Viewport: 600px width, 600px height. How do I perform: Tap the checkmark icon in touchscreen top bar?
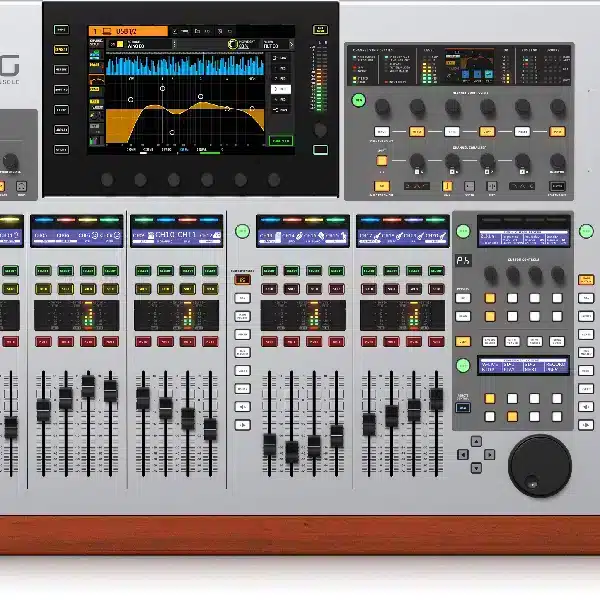(174, 31)
